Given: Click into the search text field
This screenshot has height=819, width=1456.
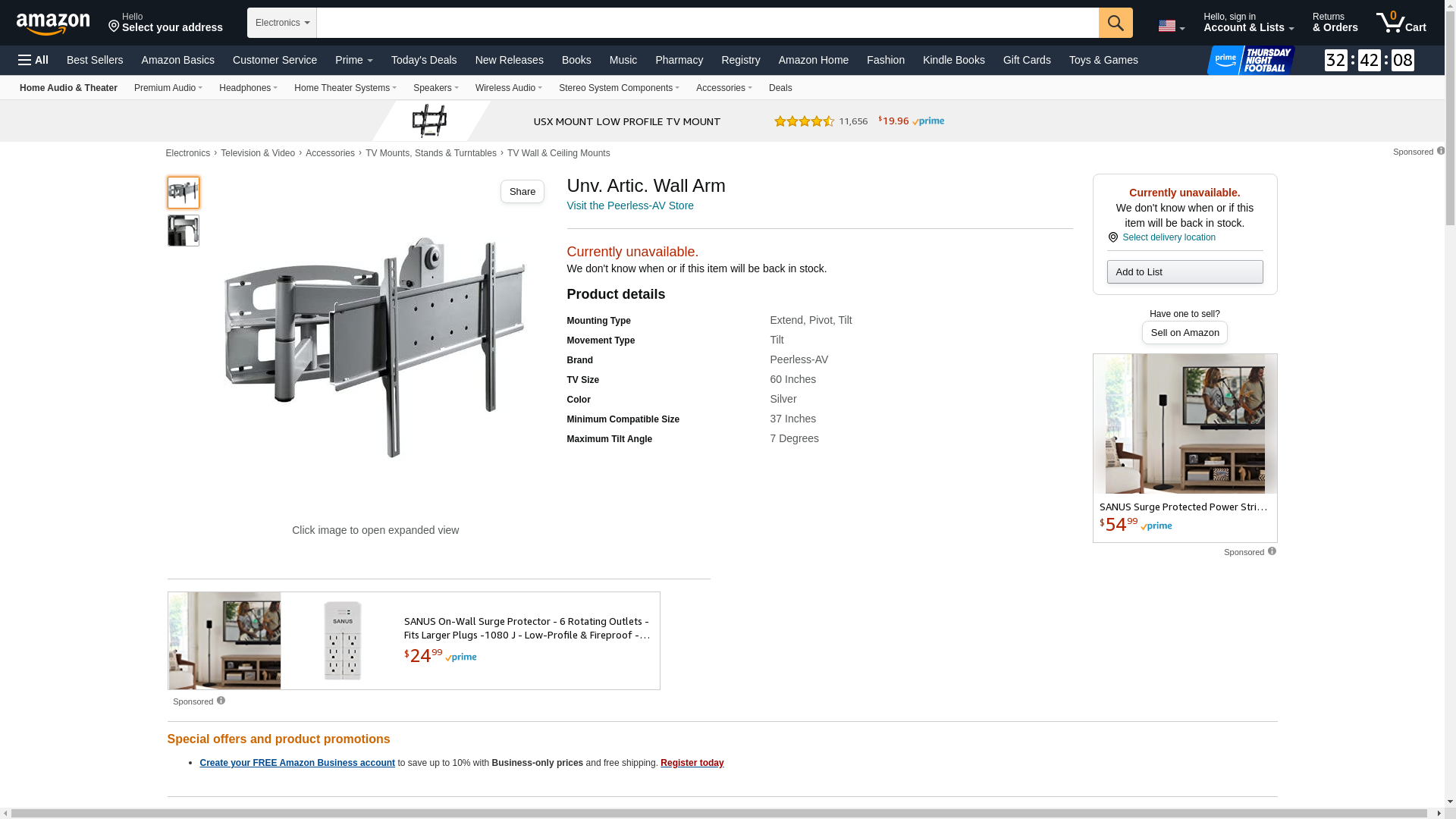Looking at the screenshot, I should [707, 23].
